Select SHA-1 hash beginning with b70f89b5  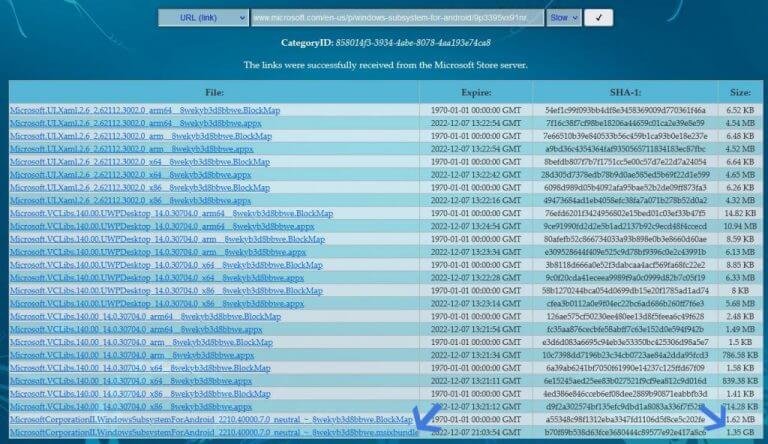point(625,432)
